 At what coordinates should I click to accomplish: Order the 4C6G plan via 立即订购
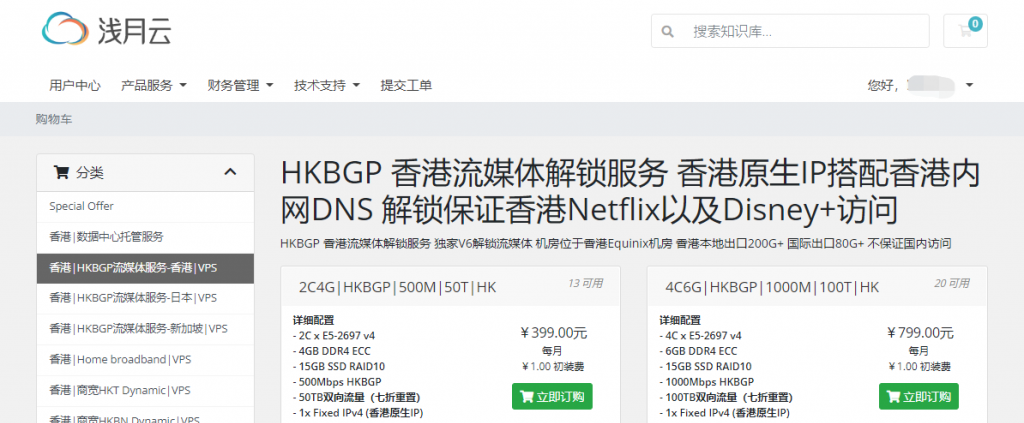919,396
